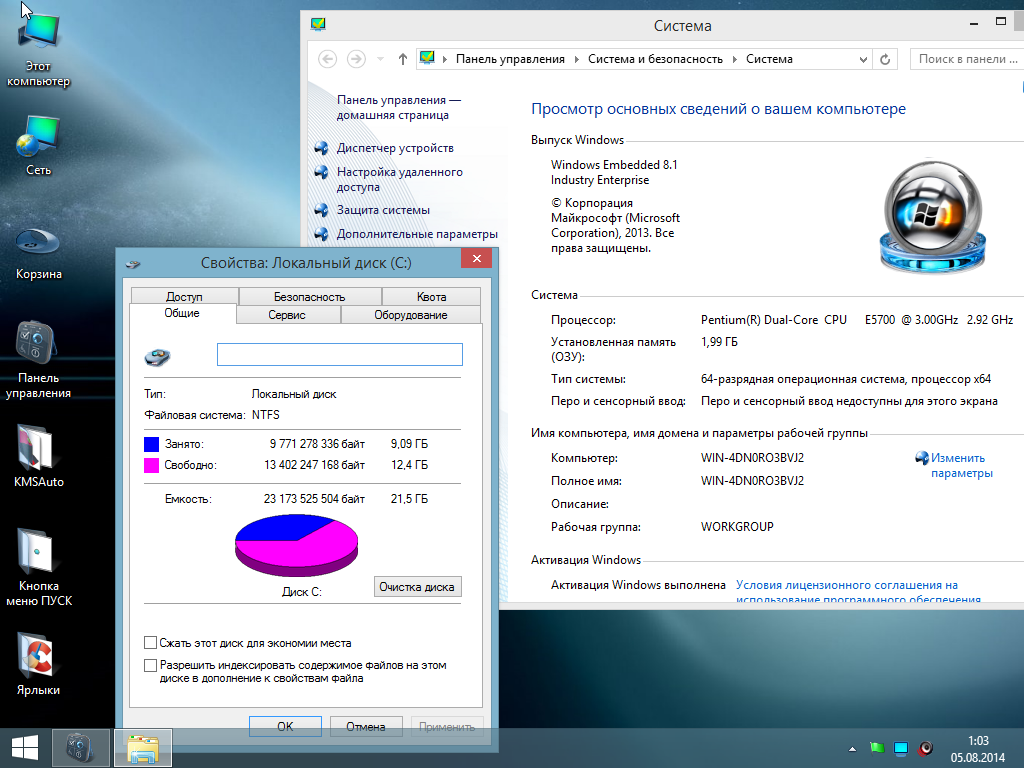This screenshot has height=768, width=1024.
Task: Show hidden tray icons arrow
Action: coord(852,748)
